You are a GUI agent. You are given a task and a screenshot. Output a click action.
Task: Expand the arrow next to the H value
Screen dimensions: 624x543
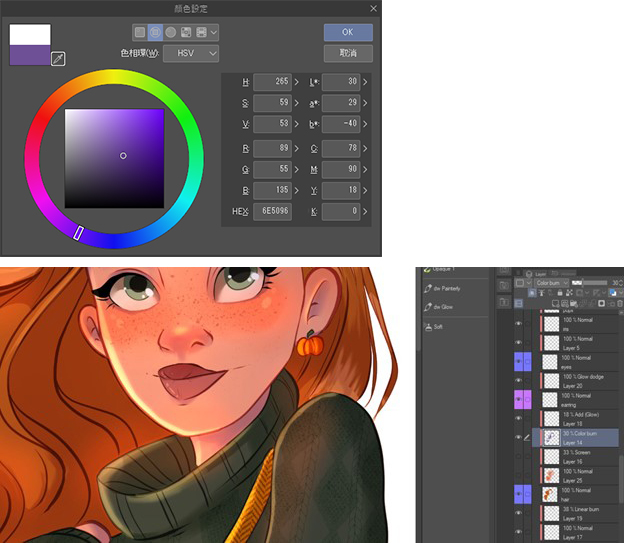(297, 81)
